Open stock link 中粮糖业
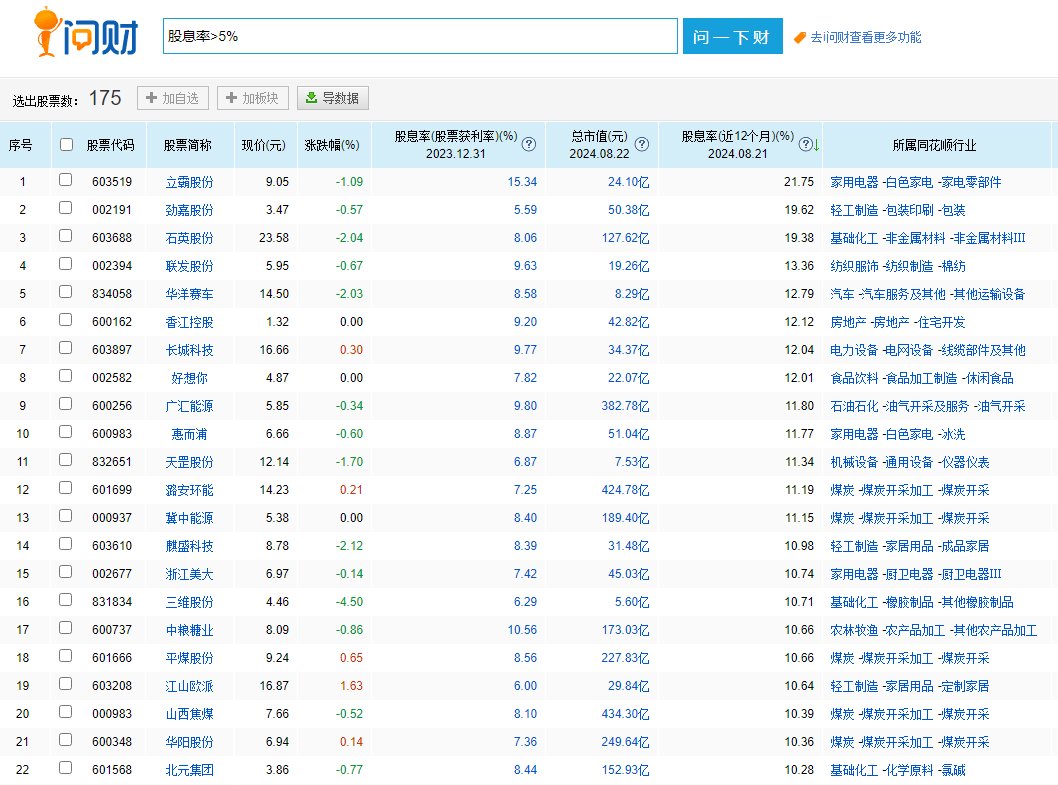This screenshot has height=785, width=1058. coord(190,630)
